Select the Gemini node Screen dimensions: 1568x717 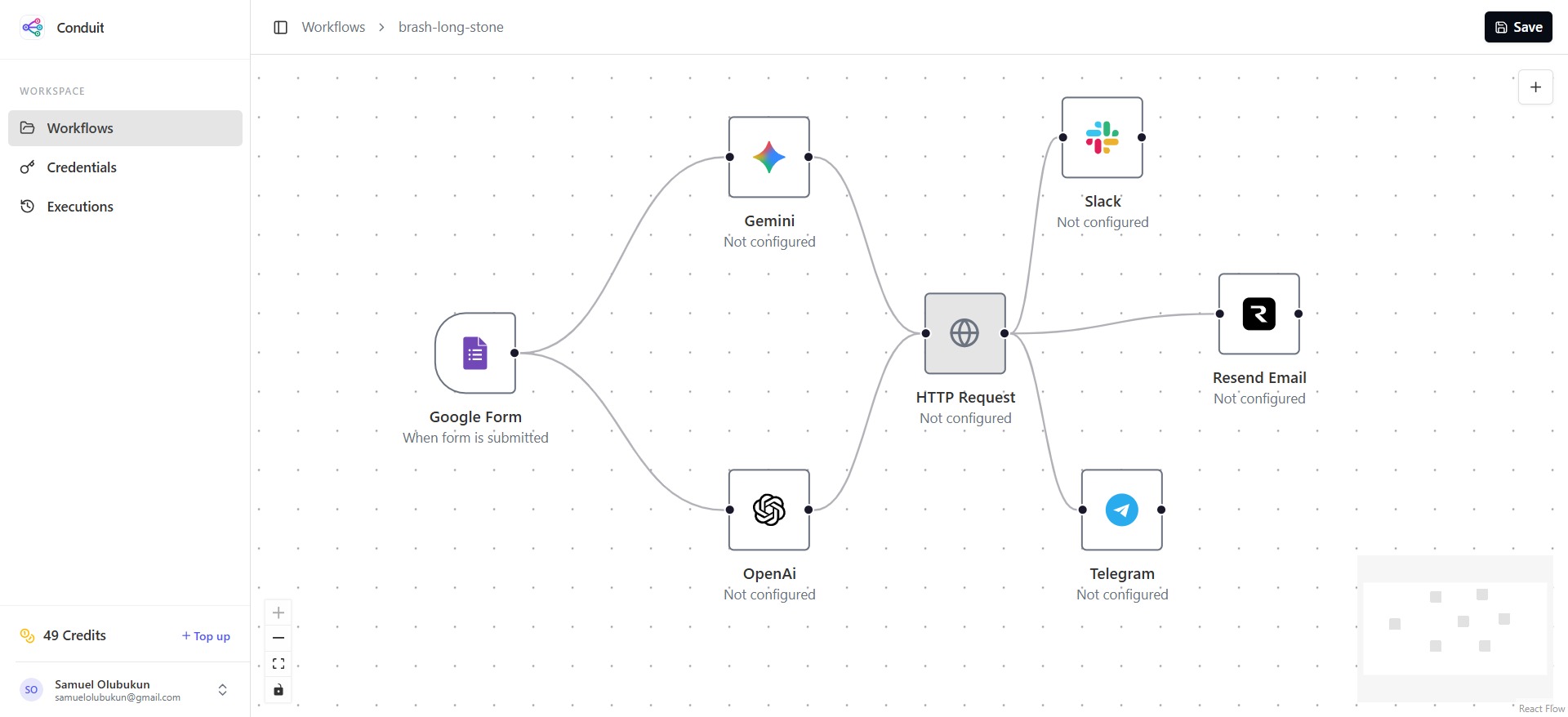click(769, 157)
